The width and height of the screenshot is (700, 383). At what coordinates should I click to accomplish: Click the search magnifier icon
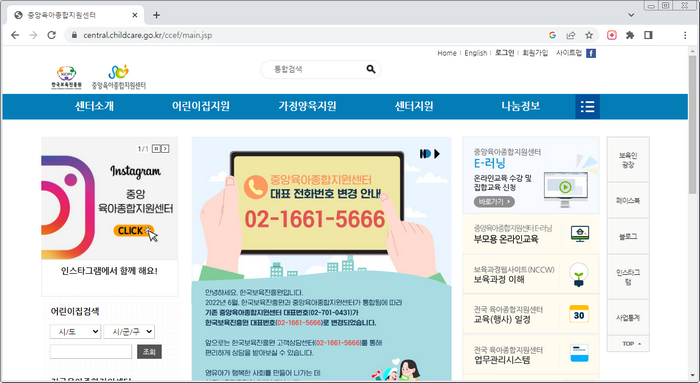(371, 69)
